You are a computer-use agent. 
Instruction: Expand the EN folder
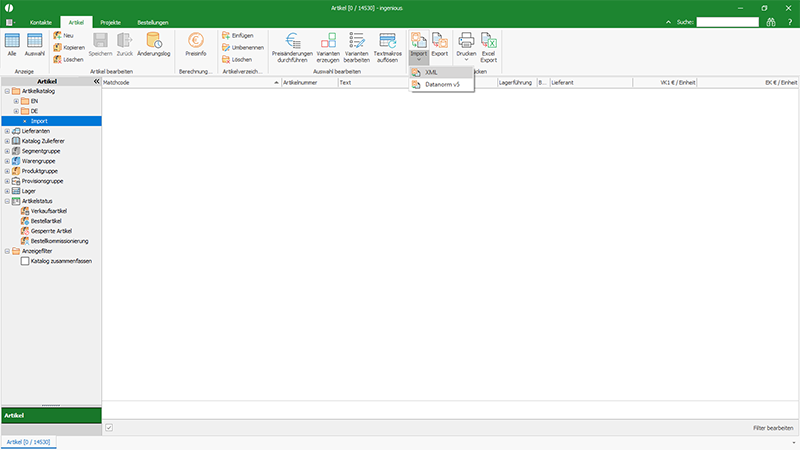tap(16, 101)
